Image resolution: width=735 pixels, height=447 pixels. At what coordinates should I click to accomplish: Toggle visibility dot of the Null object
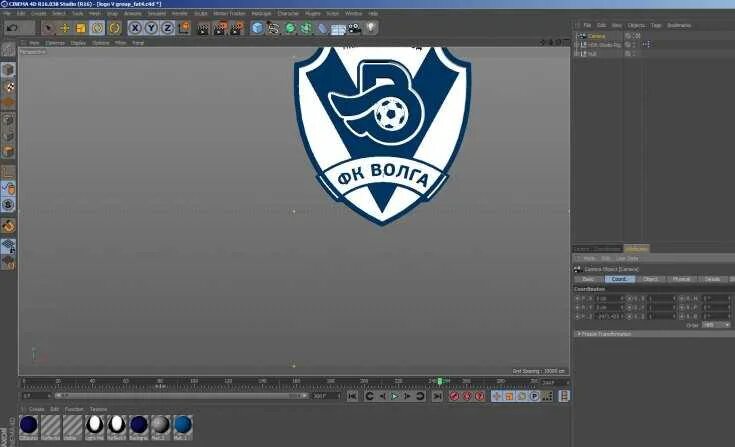[x=634, y=53]
